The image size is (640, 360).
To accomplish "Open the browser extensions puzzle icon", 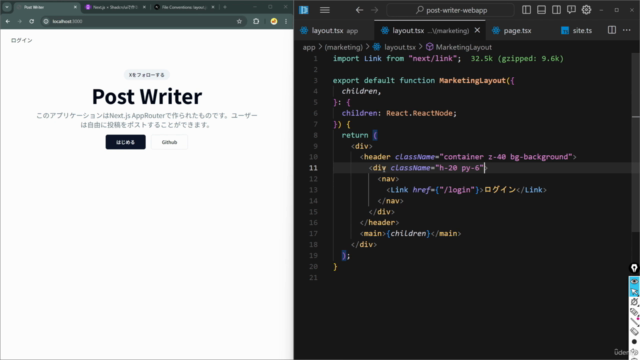I will click(256, 21).
